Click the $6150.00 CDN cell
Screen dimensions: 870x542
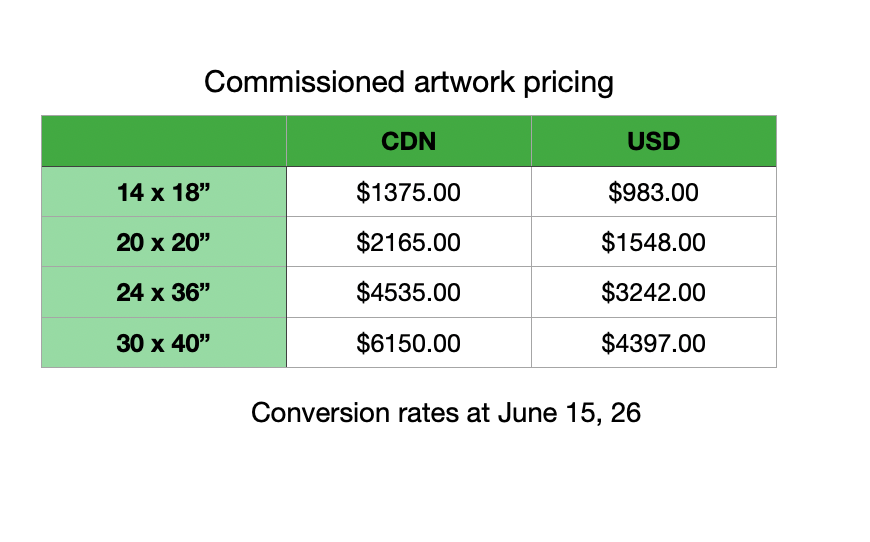tap(409, 343)
